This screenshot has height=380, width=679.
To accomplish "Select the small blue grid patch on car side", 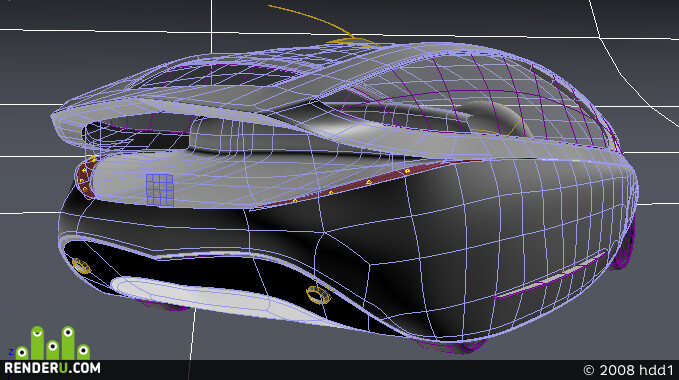I will tap(160, 190).
